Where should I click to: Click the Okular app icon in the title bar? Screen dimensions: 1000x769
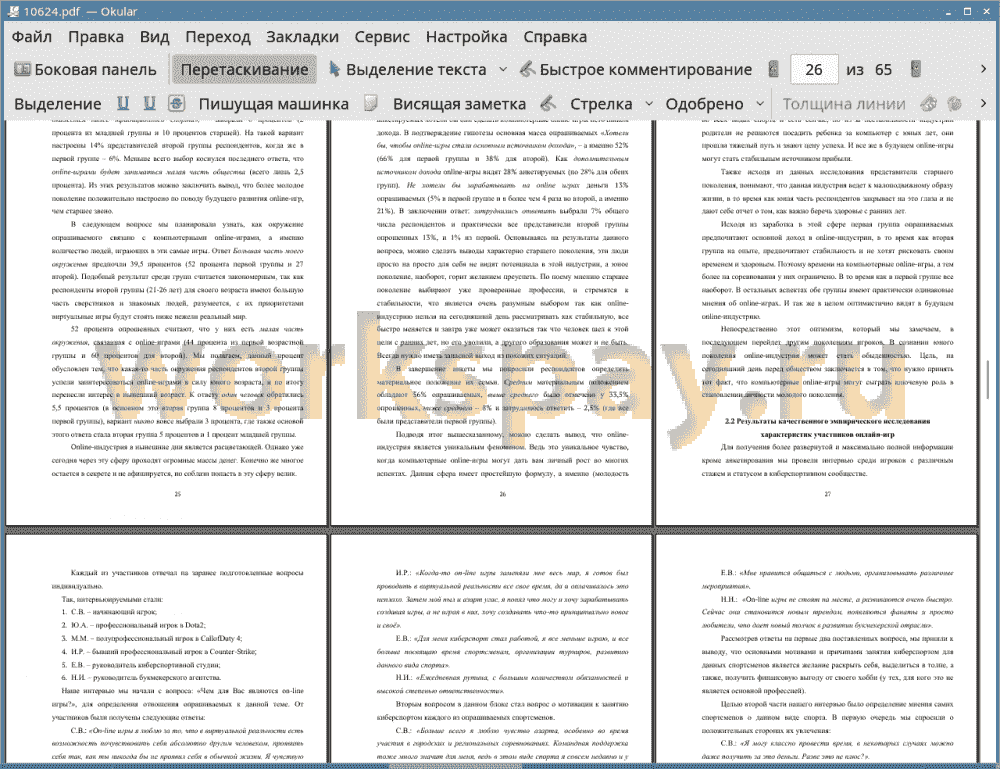(x=13, y=11)
